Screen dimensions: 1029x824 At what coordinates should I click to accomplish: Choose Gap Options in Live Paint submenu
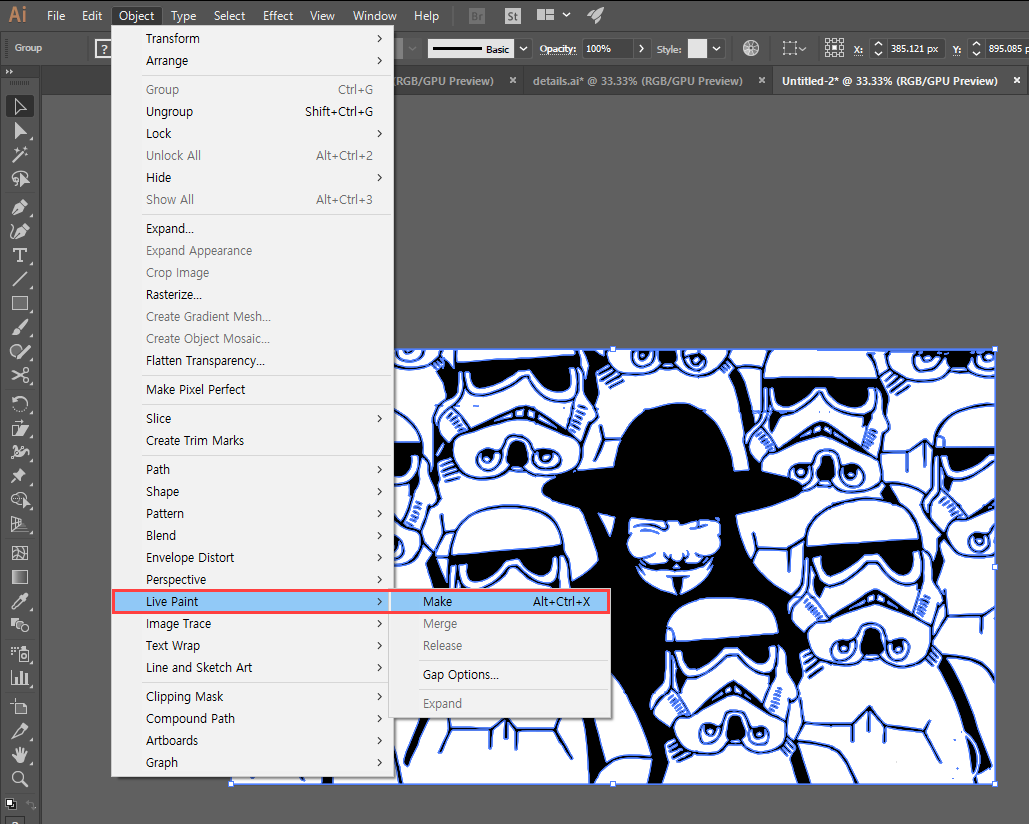500,675
